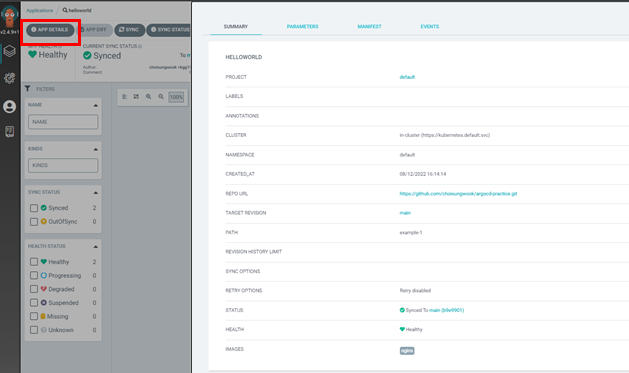Check the Suspended filter checkbox
The image size is (629, 373).
(34, 302)
